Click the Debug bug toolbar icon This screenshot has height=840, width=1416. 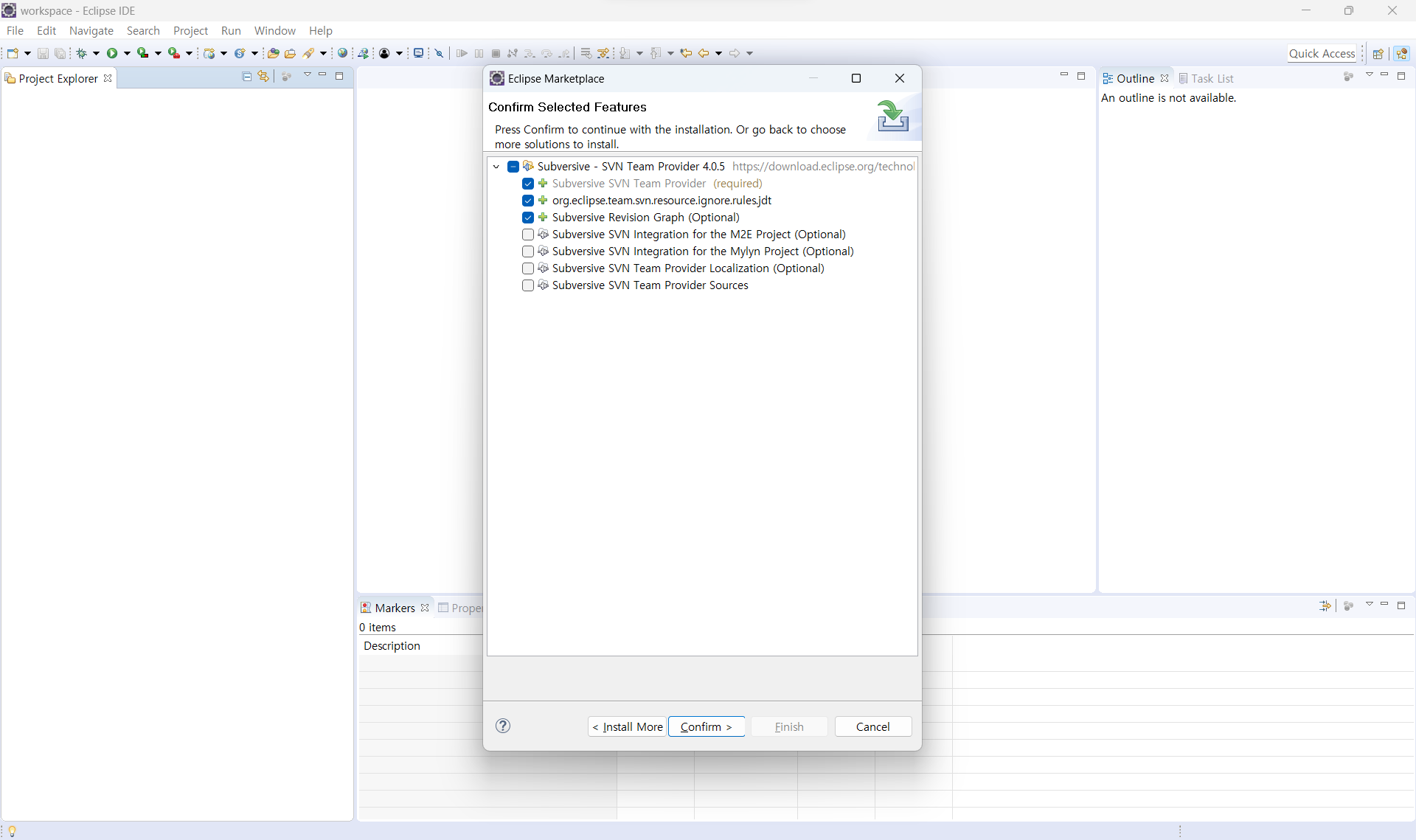82,53
